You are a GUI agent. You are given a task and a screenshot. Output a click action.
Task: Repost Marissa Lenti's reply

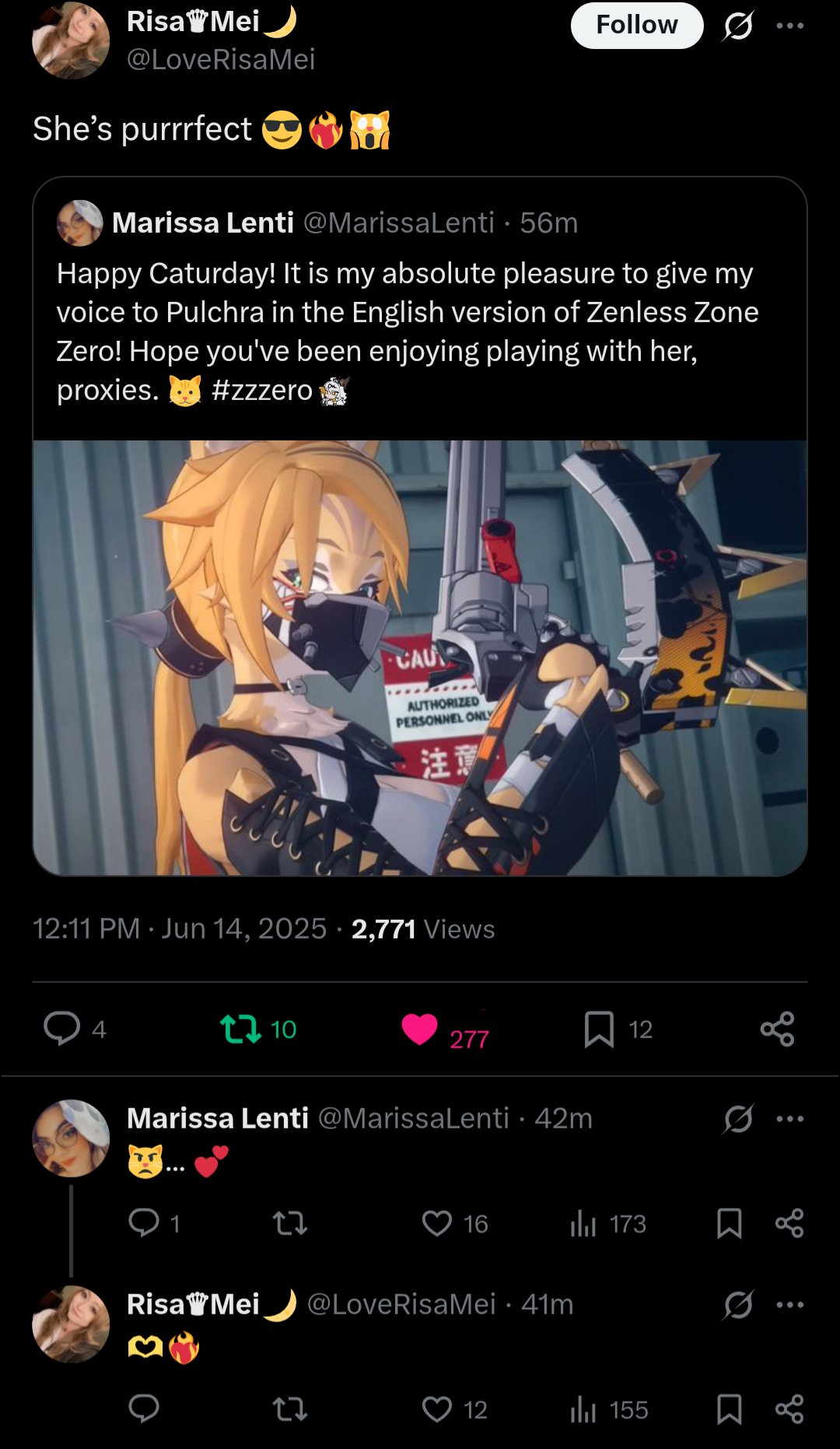point(290,1223)
